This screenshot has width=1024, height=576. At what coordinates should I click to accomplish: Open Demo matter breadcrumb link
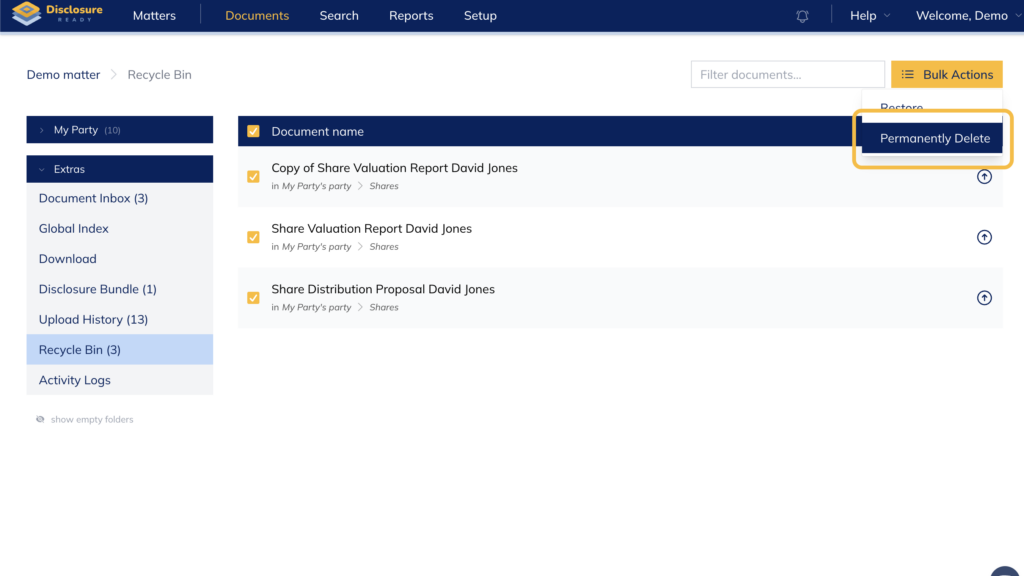click(63, 75)
